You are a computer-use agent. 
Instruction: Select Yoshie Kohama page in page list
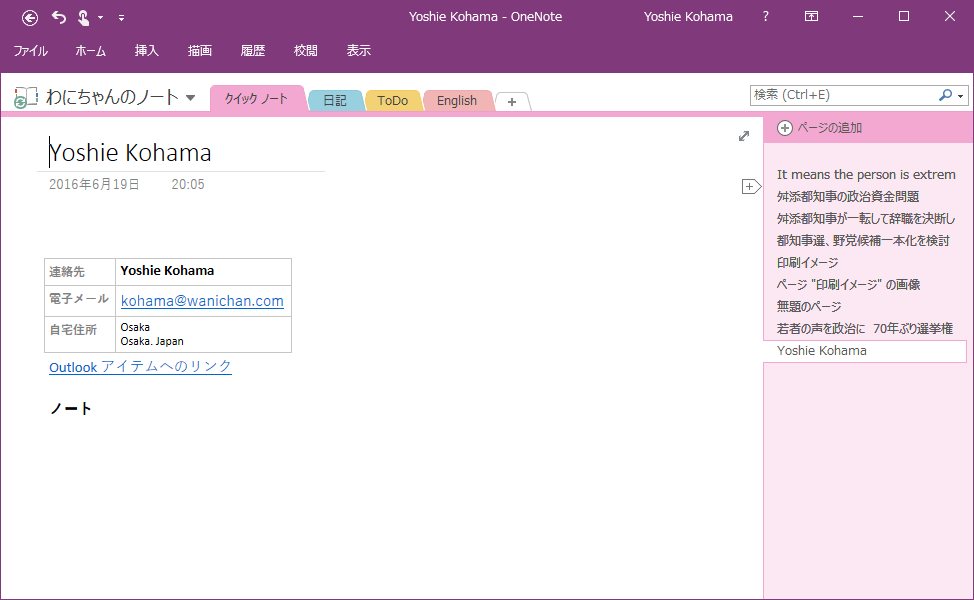[x=865, y=351]
